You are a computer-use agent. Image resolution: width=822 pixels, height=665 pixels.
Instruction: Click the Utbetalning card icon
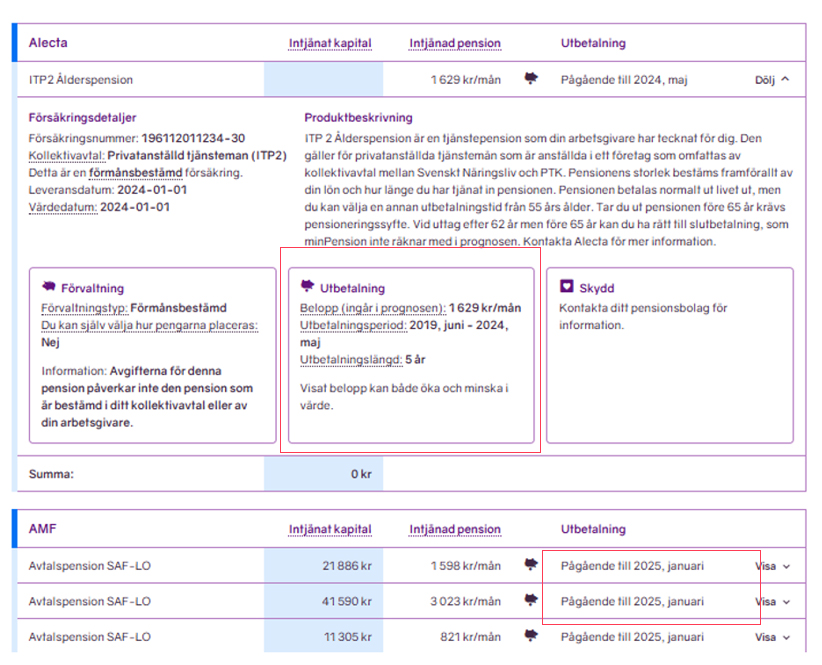pyautogui.click(x=308, y=288)
